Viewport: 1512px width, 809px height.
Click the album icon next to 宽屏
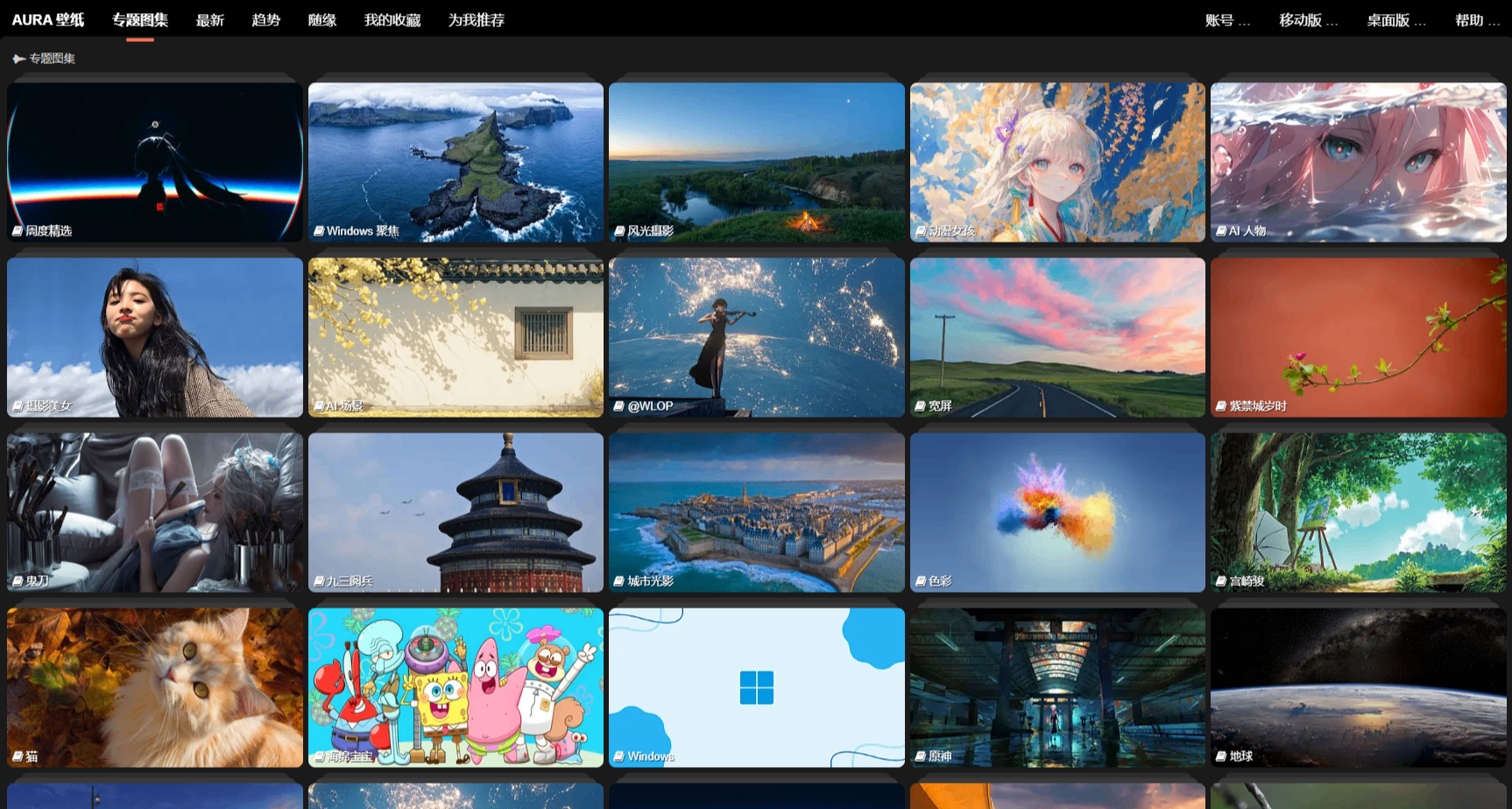coord(920,406)
